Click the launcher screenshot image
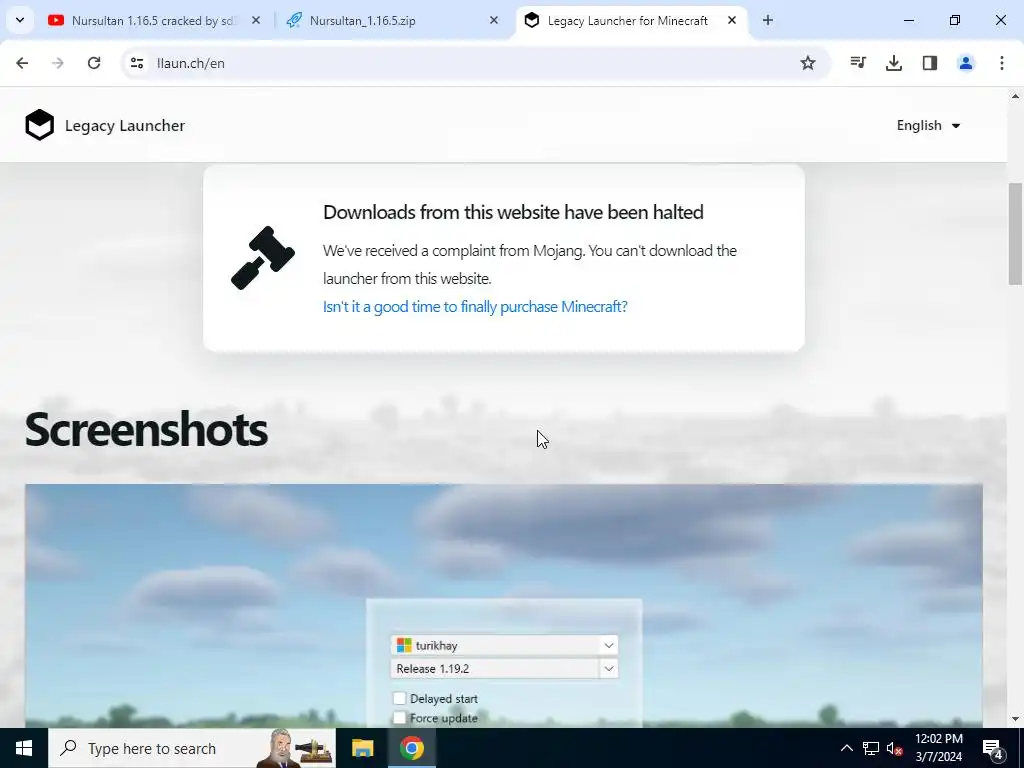 (x=504, y=606)
